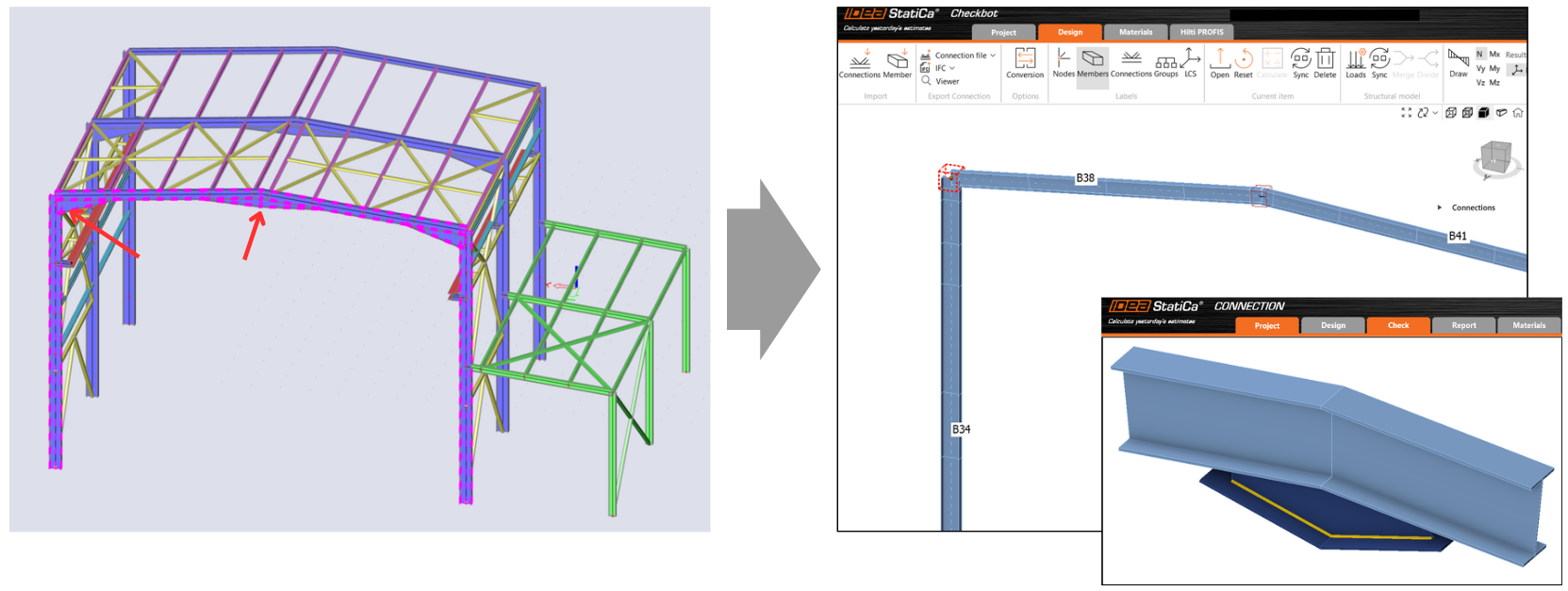Open the IFC export dropdown
The image size is (1568, 591).
(938, 68)
